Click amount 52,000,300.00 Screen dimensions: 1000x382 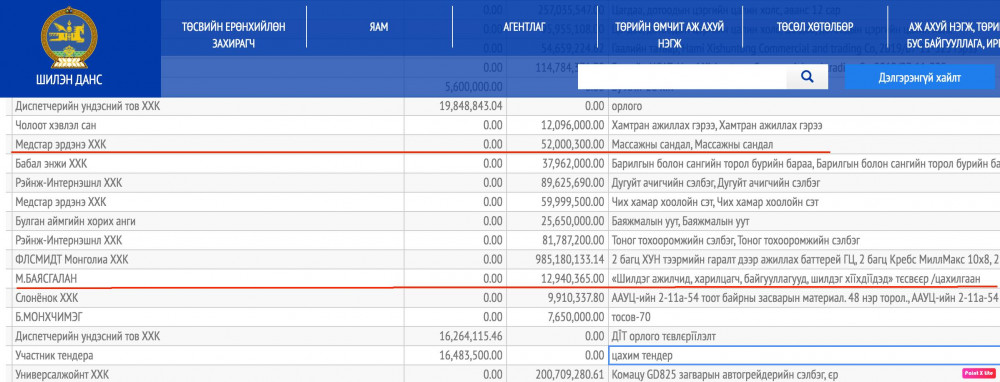click(572, 145)
